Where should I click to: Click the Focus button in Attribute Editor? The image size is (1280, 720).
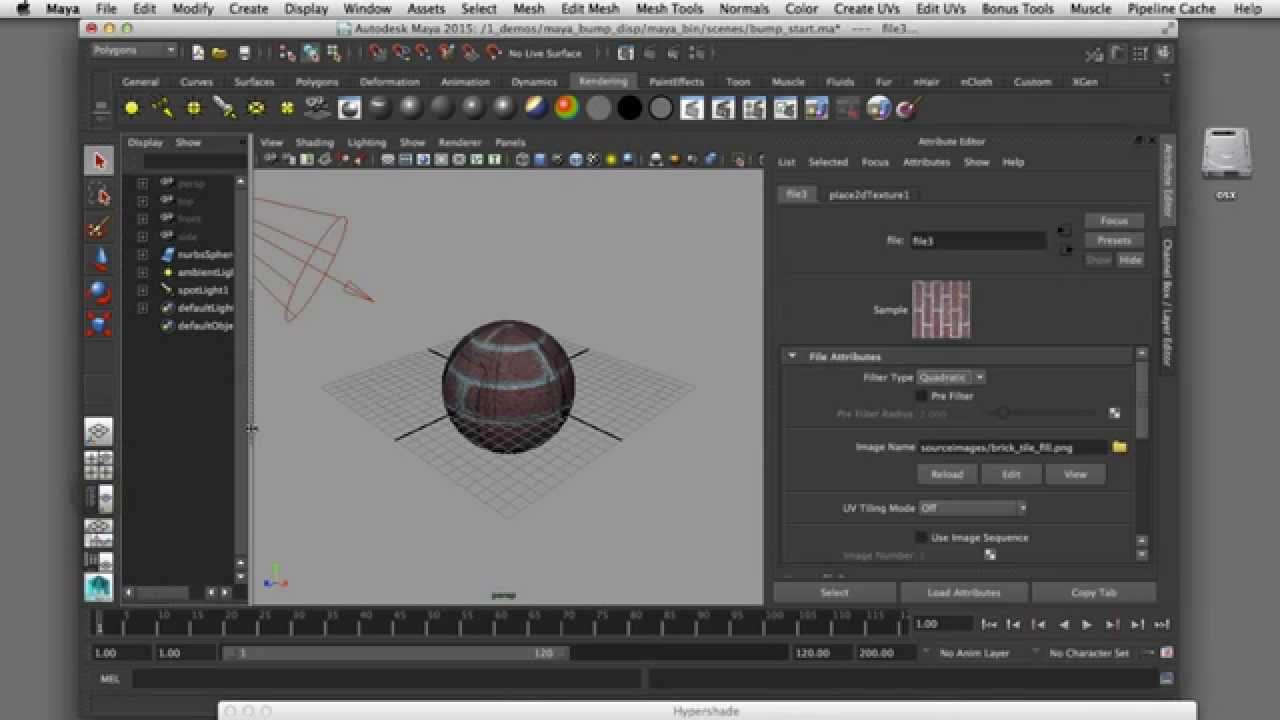point(1114,221)
